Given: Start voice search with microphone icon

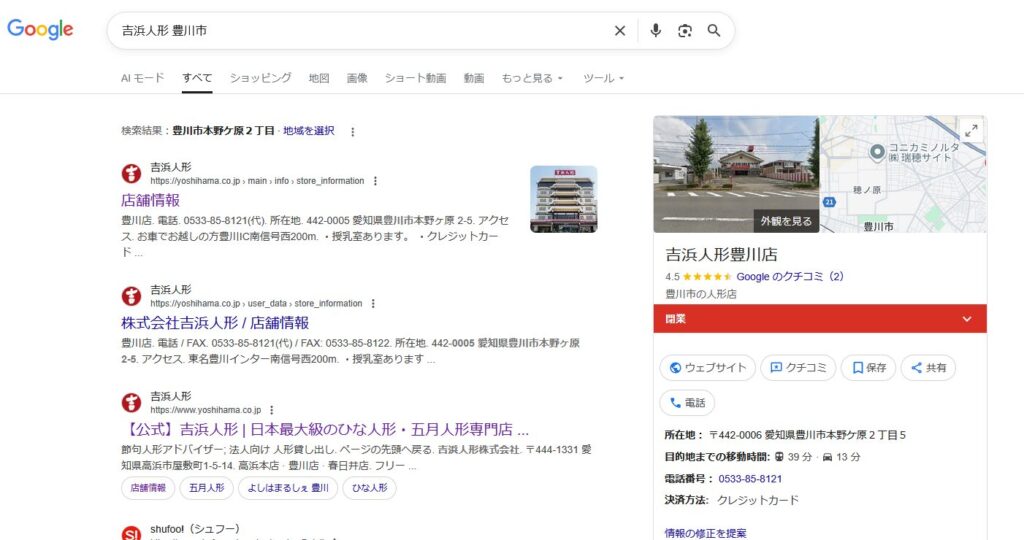Looking at the screenshot, I should [655, 31].
